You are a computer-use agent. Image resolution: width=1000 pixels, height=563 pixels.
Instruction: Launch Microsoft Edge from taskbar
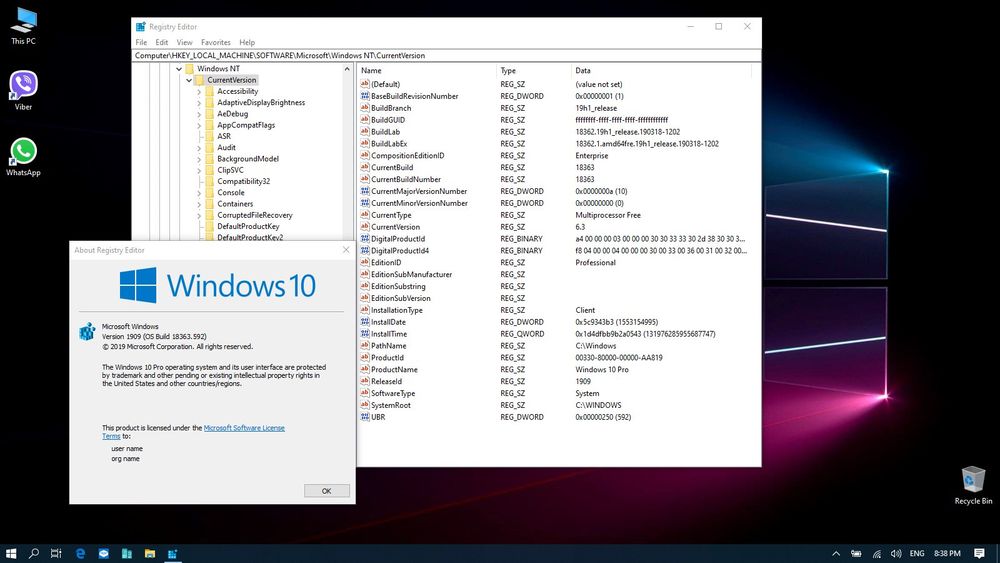(80, 553)
